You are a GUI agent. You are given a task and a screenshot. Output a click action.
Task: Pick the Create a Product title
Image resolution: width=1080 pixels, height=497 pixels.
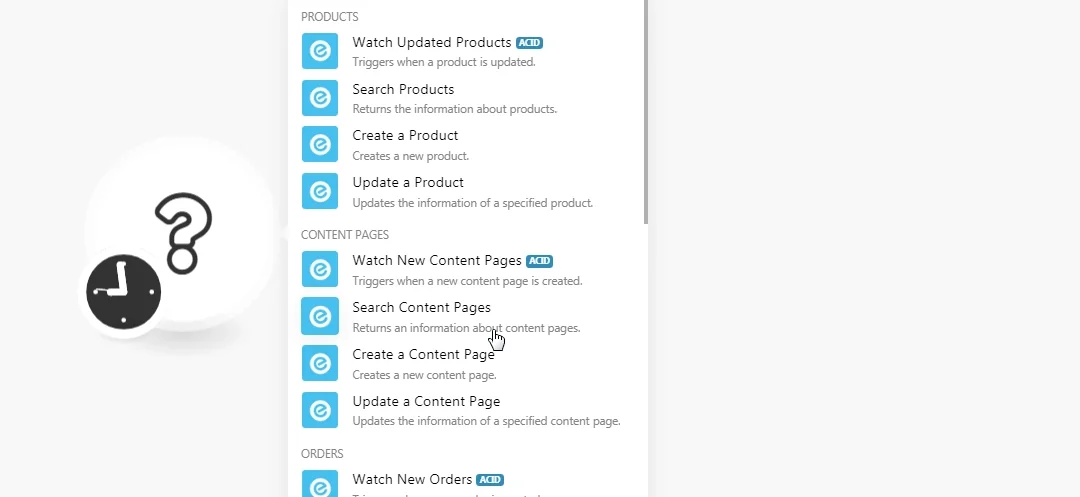pos(405,136)
